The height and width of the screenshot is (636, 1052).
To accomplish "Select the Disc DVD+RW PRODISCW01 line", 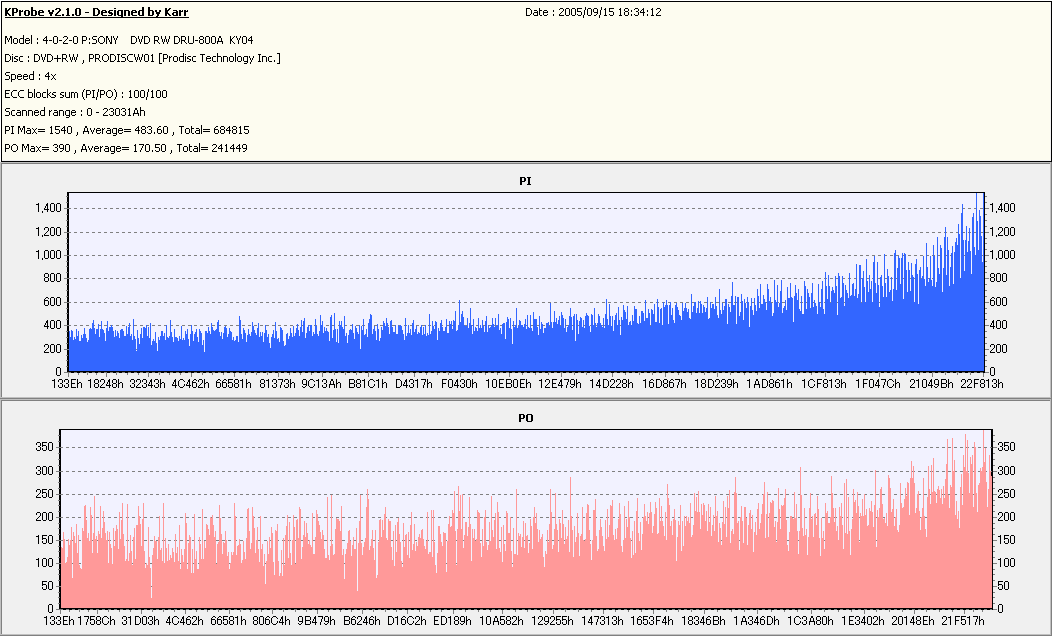I will click(142, 58).
